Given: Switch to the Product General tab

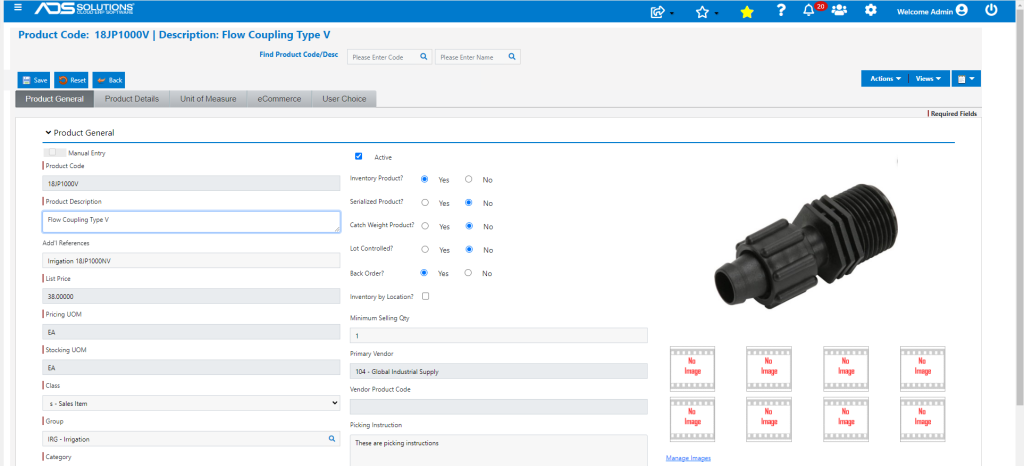Looking at the screenshot, I should (x=55, y=99).
